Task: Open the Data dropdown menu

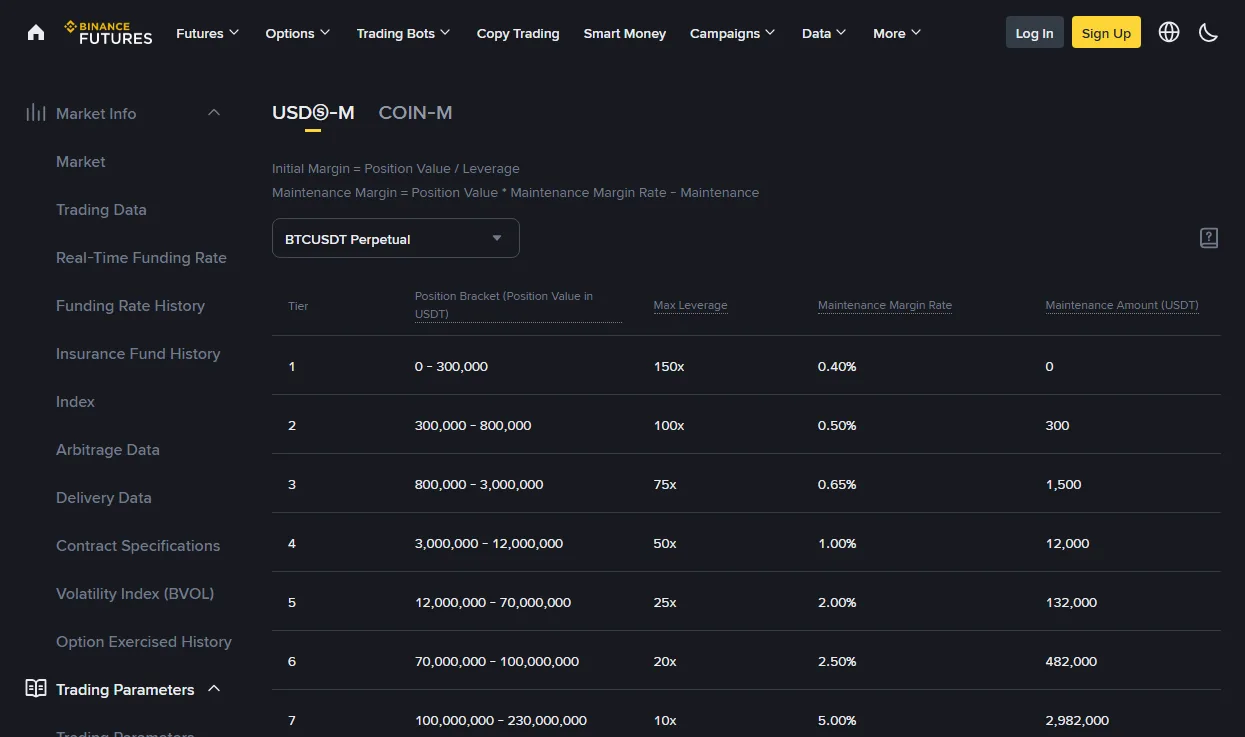Action: (824, 33)
